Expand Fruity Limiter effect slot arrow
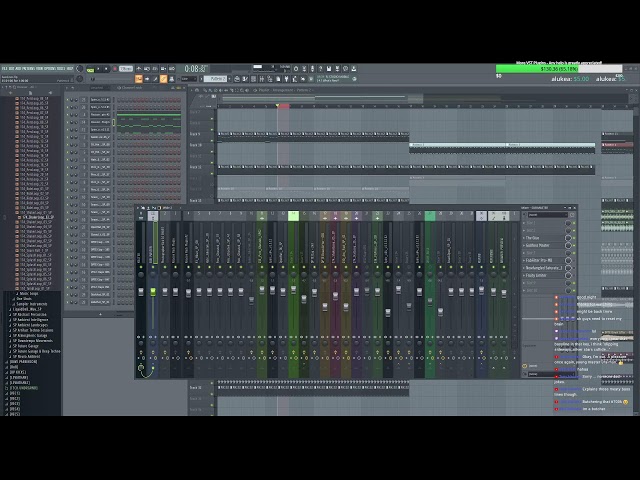The image size is (640, 480). 524,276
